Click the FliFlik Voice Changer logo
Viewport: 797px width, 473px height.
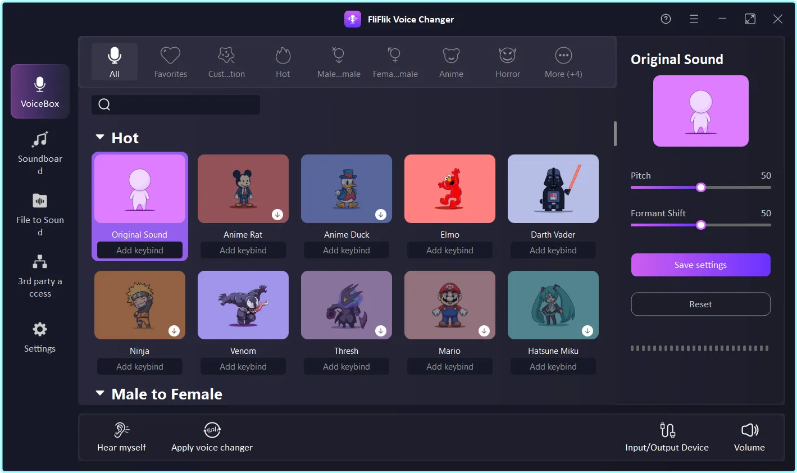[352, 19]
